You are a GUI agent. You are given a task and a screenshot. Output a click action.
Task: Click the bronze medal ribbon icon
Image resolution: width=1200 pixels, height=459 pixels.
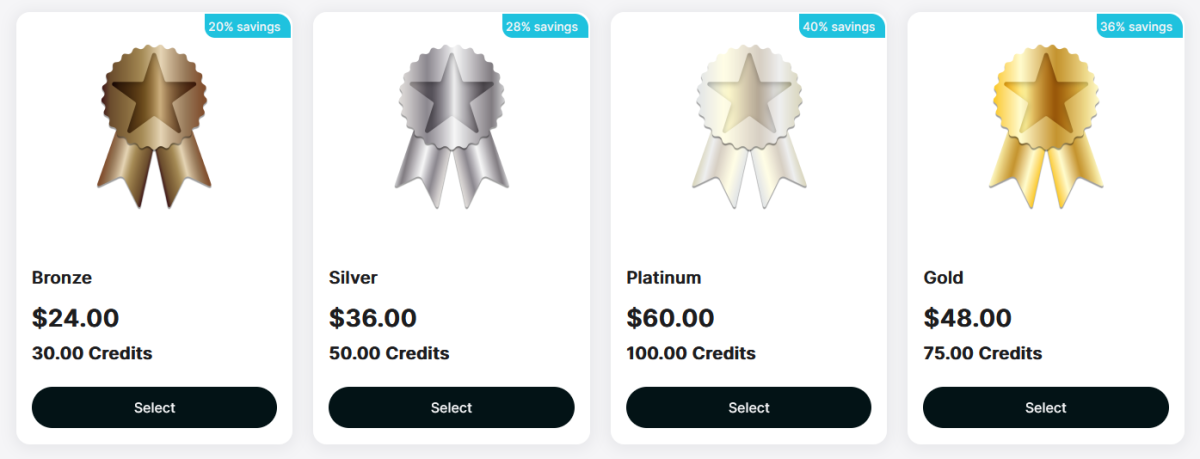pyautogui.click(x=154, y=127)
